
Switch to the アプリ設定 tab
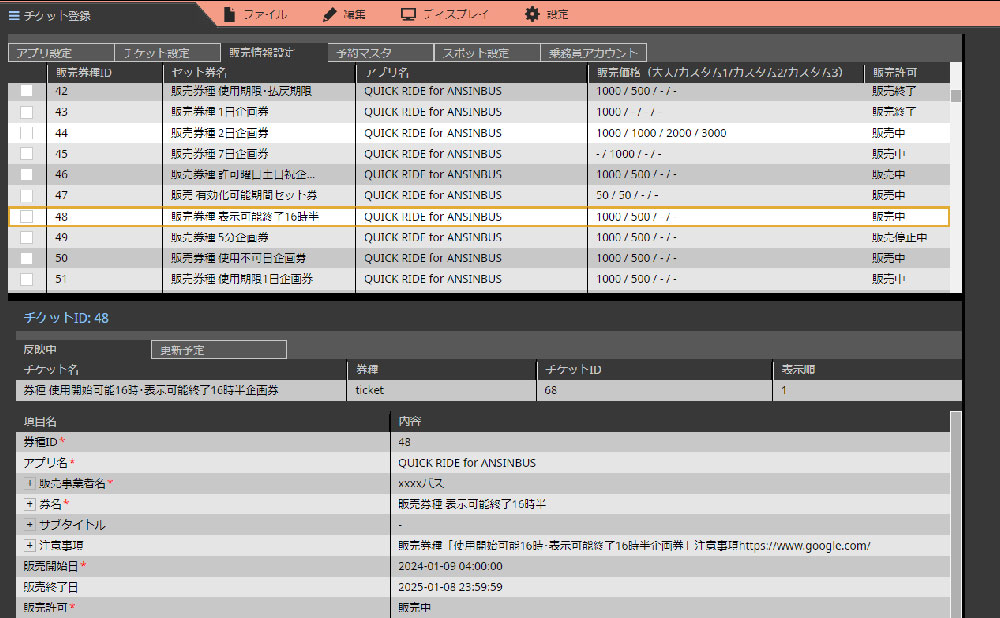(61, 53)
